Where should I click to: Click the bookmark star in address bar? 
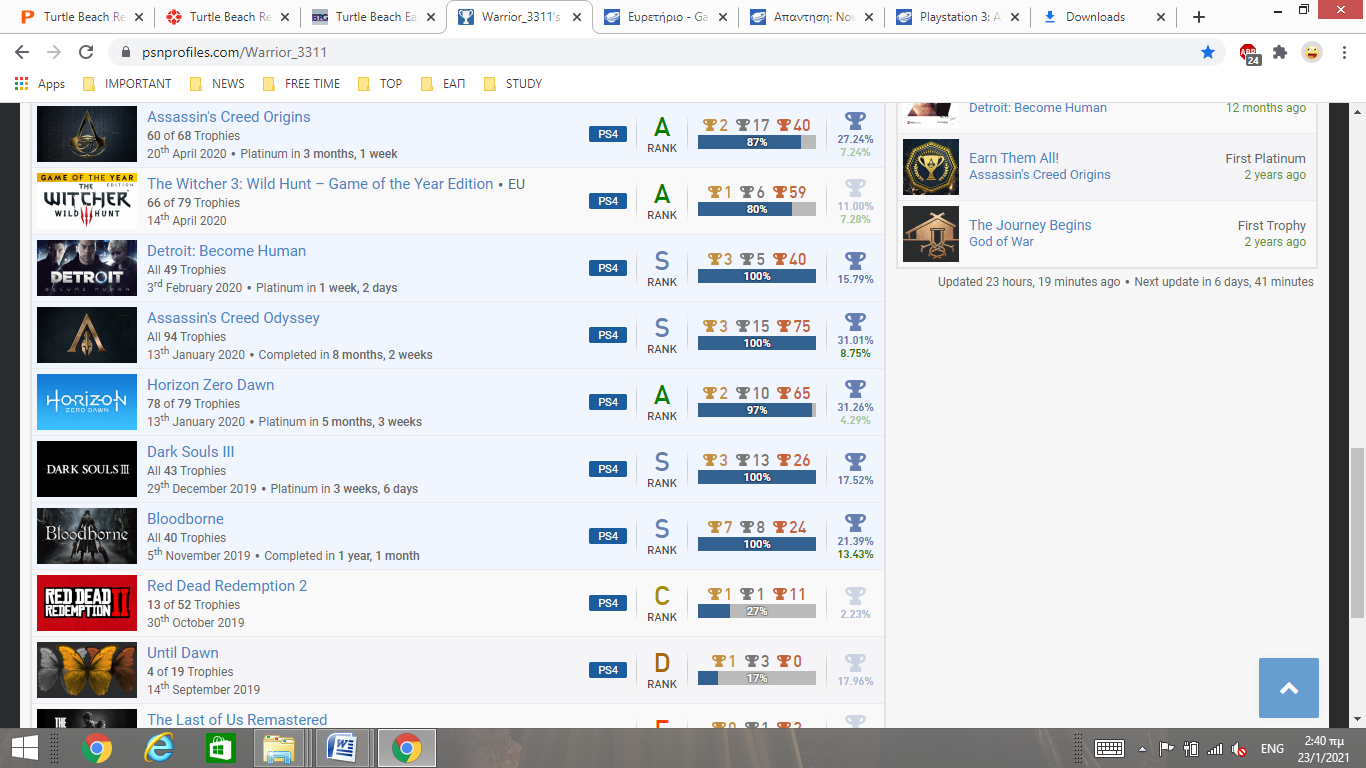click(x=1208, y=52)
